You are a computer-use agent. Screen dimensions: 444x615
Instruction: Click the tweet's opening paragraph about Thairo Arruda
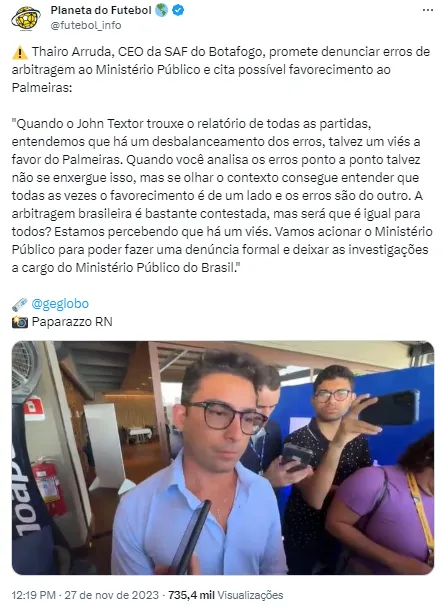(221, 69)
